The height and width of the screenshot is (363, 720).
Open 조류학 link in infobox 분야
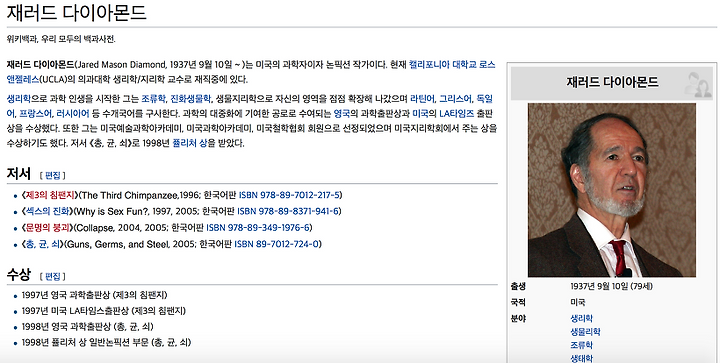pyautogui.click(x=581, y=345)
